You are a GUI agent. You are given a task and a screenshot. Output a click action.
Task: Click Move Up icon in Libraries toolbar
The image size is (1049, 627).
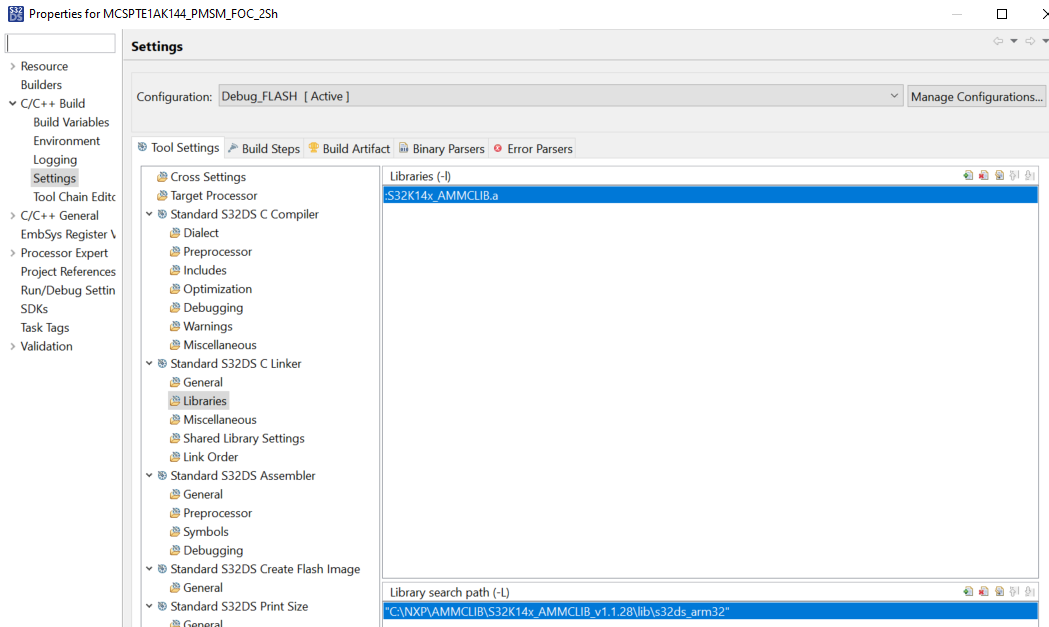(1013, 174)
